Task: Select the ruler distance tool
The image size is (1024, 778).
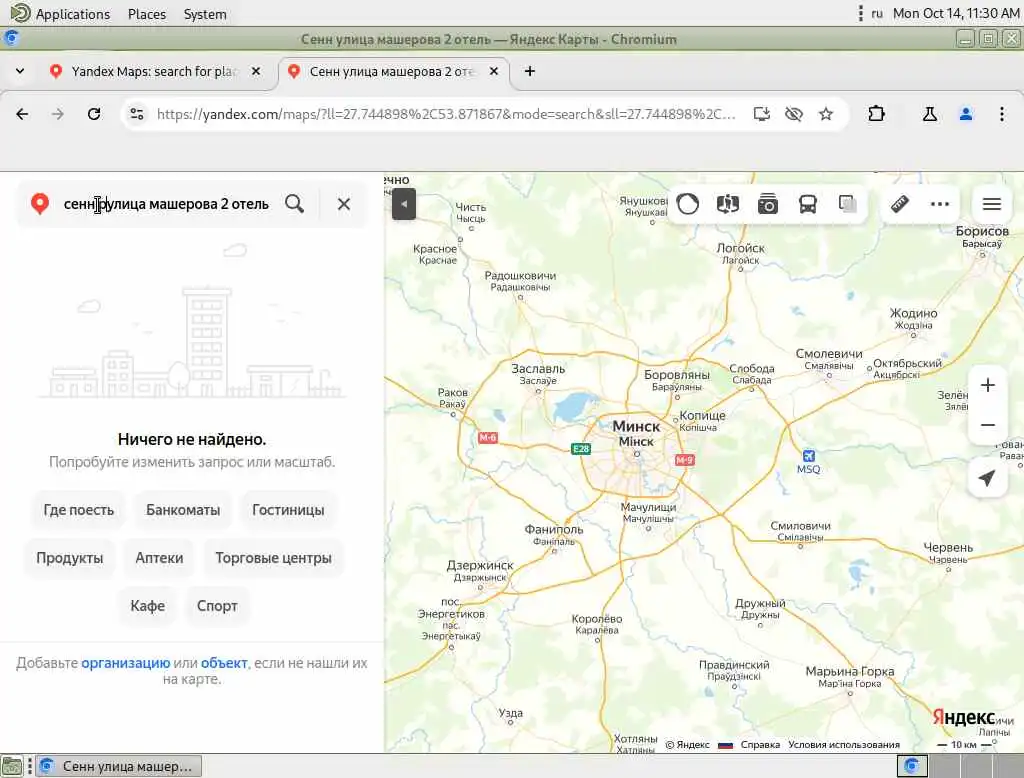Action: pyautogui.click(x=900, y=204)
